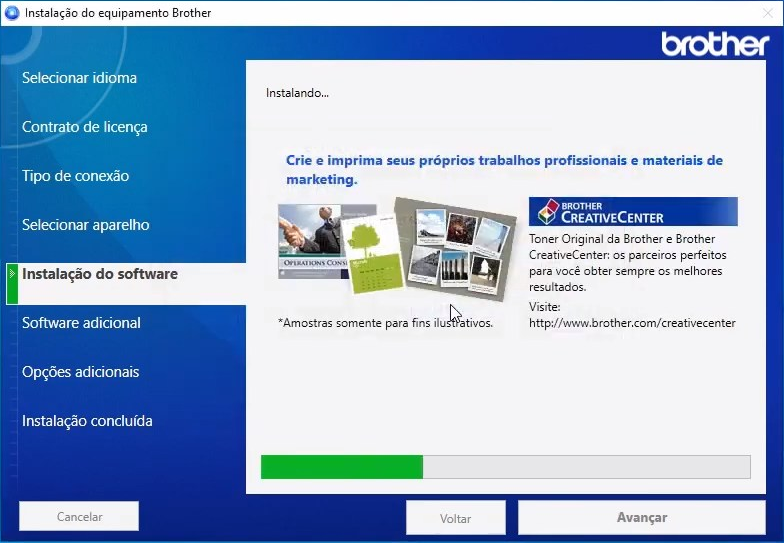784x543 pixels.
Task: Click the Instalando... status text
Action: point(297,93)
